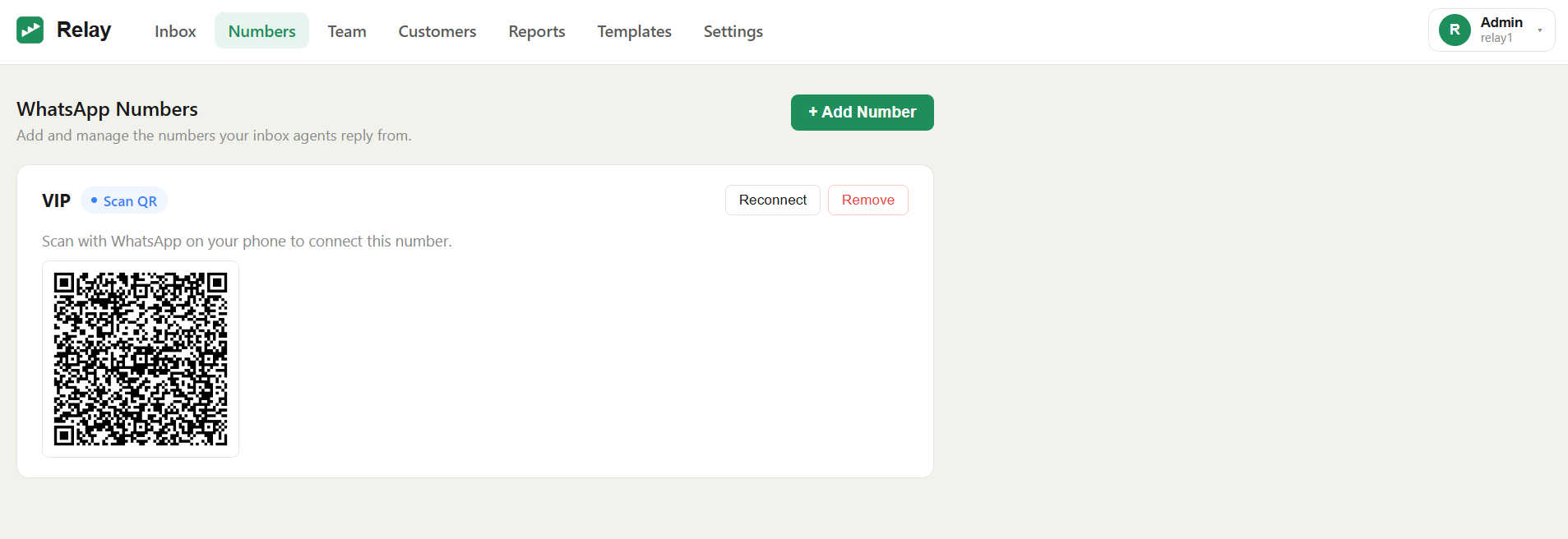
Task: Click the relay1 account label
Action: (1496, 39)
